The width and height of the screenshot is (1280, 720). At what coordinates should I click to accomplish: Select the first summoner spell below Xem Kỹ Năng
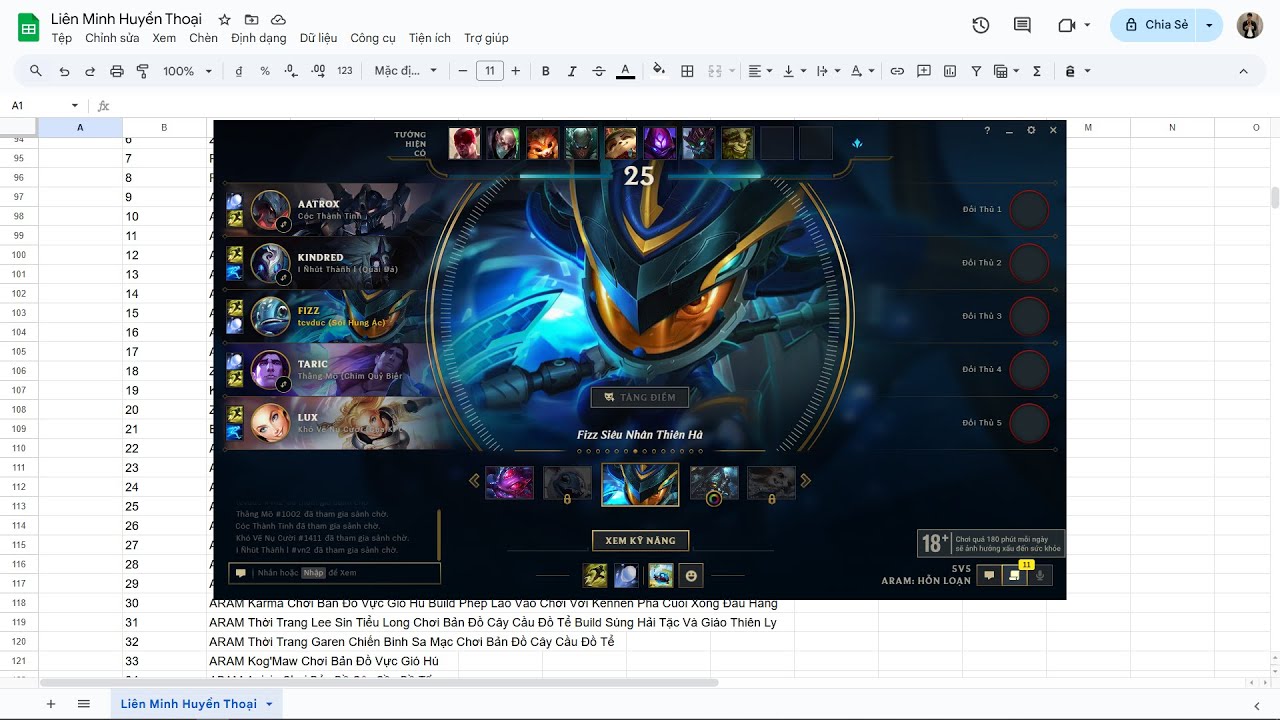pyautogui.click(x=596, y=575)
